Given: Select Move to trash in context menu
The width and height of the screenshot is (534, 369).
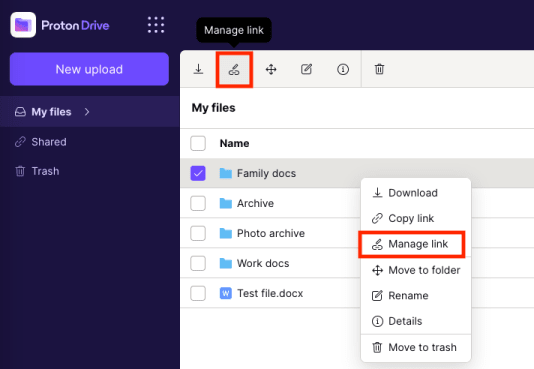Looking at the screenshot, I should [x=416, y=347].
